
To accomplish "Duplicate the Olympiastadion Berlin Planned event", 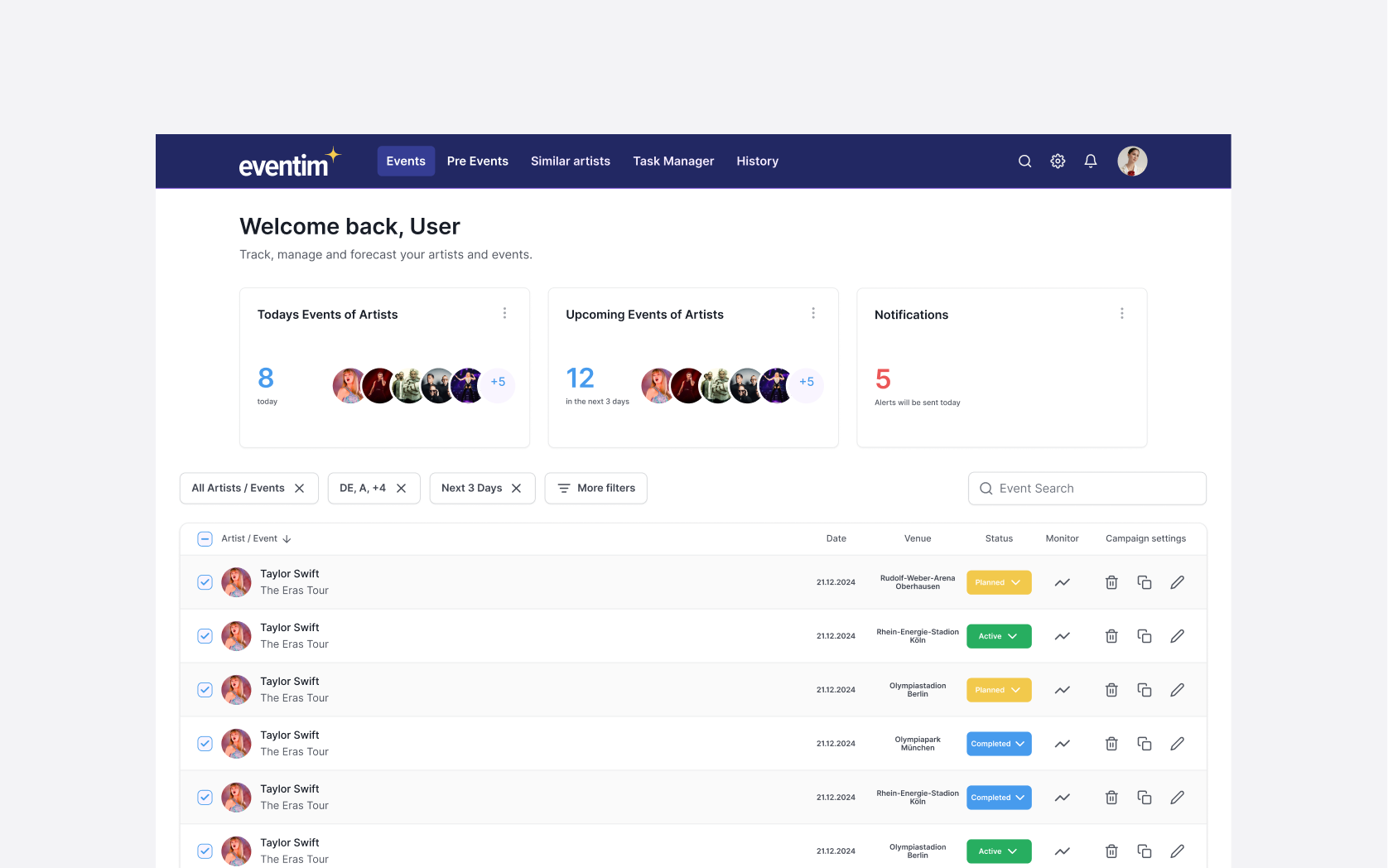I will [1145, 690].
